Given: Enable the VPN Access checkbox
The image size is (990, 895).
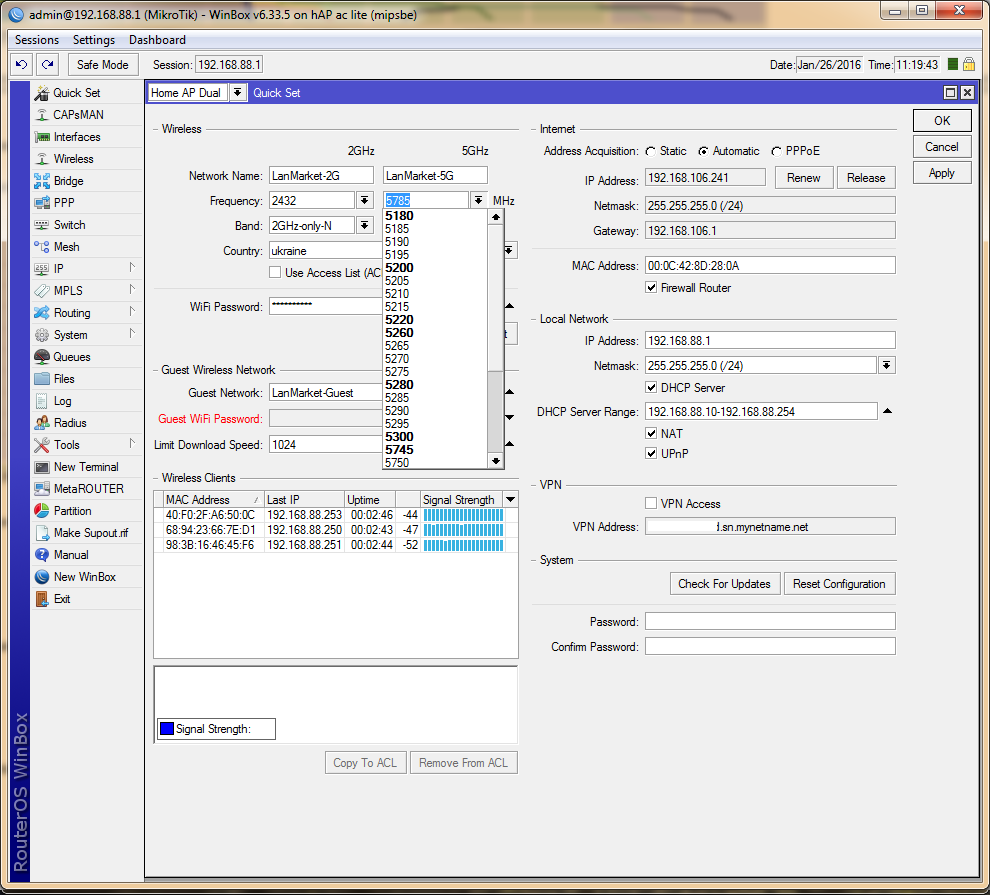Looking at the screenshot, I should [652, 504].
